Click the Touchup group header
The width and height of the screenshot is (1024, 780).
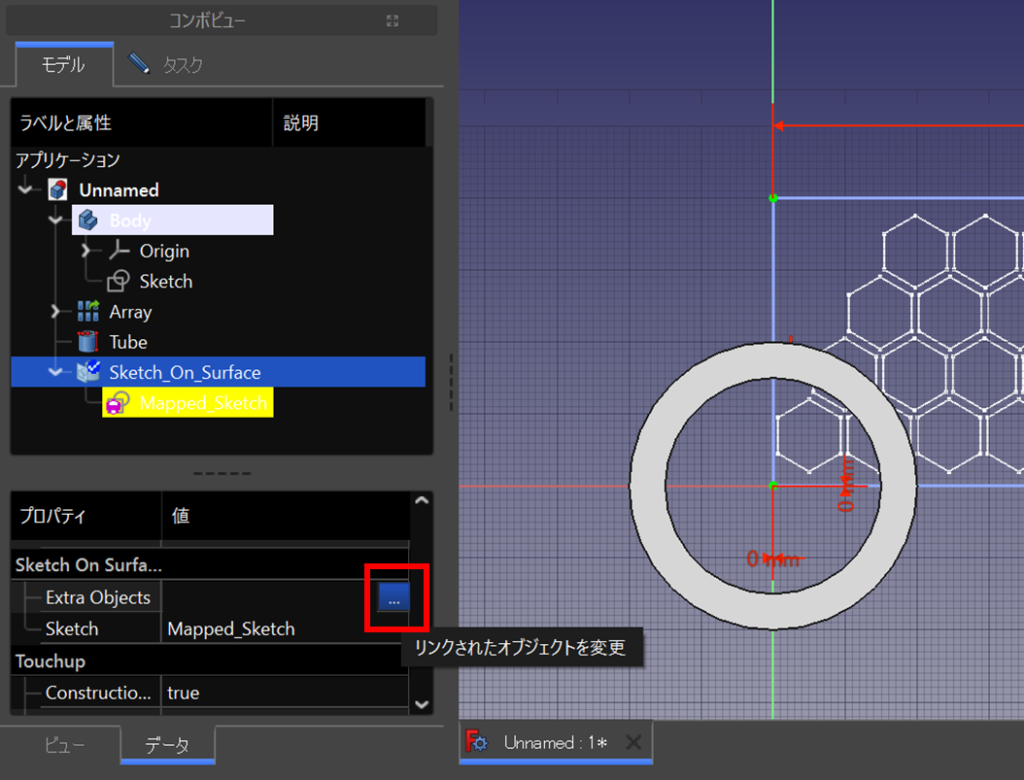click(x=50, y=661)
